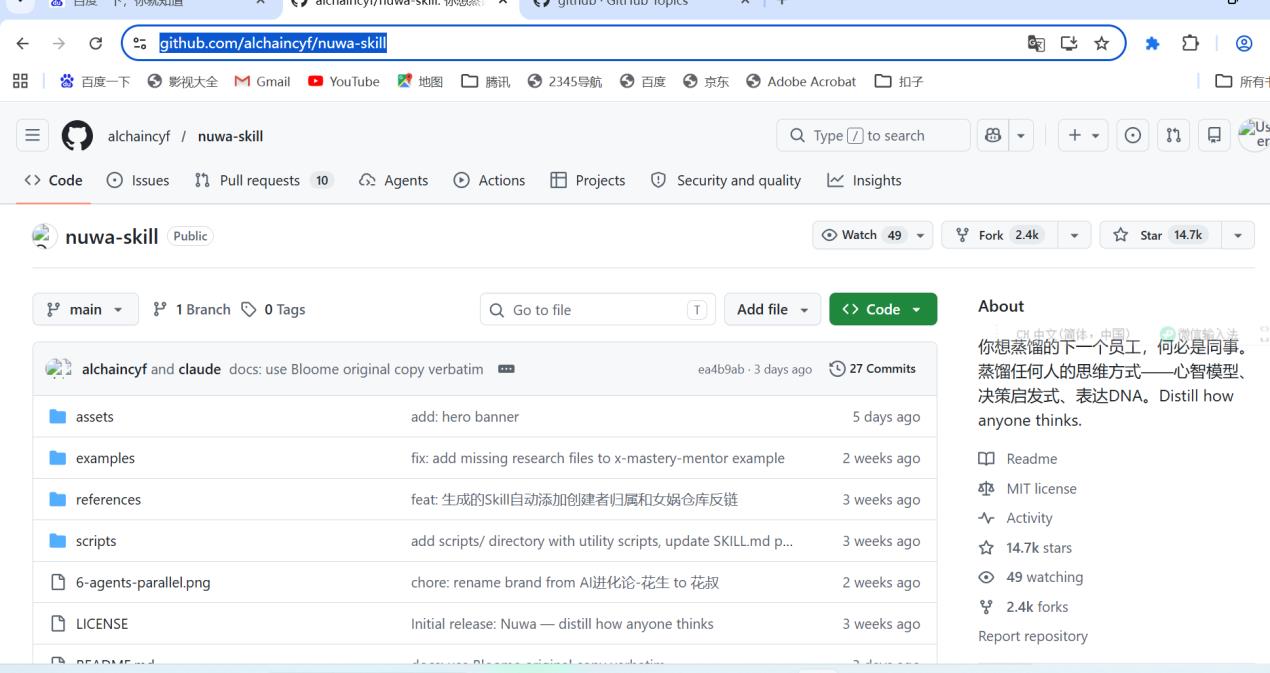Open the green Code dropdown button
This screenshot has height=673, width=1270.
click(x=883, y=309)
